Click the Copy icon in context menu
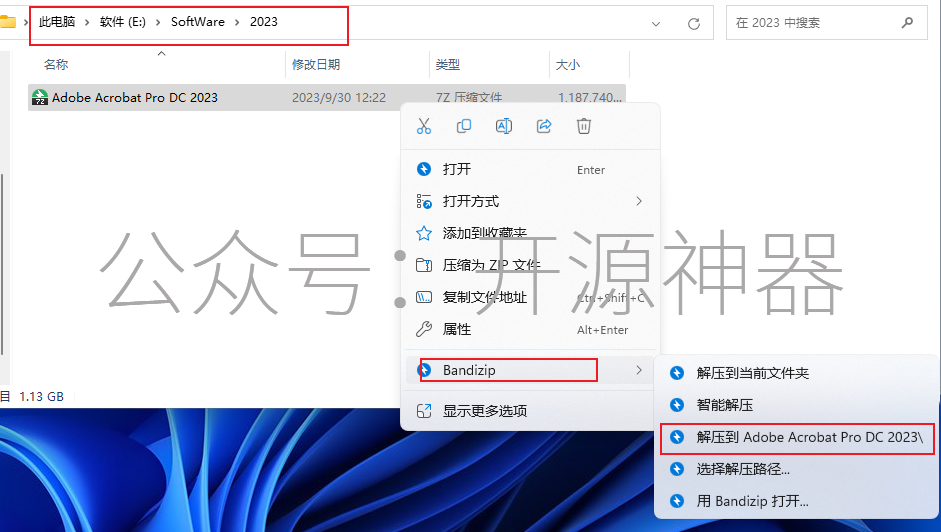Viewport: 941px width, 532px height. point(464,126)
